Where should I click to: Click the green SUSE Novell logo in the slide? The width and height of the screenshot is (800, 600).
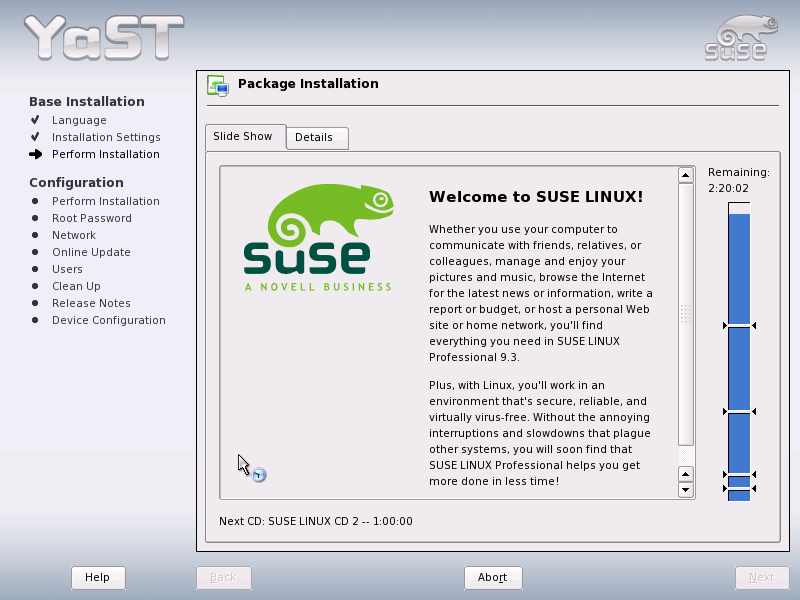(x=318, y=237)
